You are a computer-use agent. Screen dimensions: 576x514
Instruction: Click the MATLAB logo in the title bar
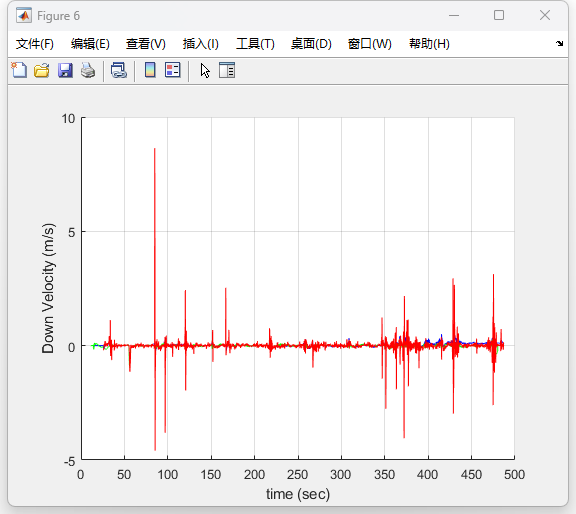coord(24,15)
